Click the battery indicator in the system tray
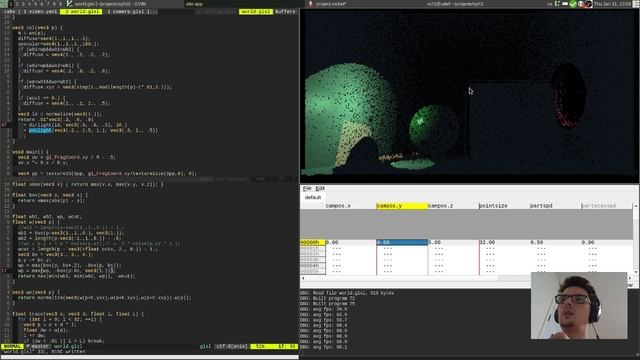Viewport: 640px width, 360px height. click(565, 4)
